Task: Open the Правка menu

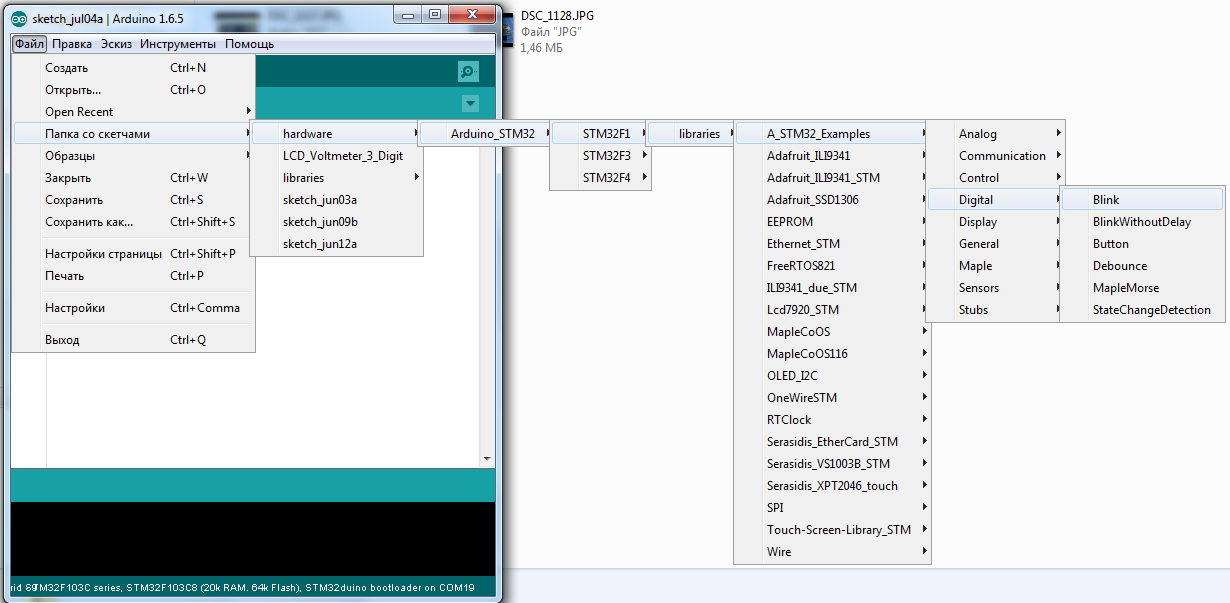Action: (x=72, y=44)
